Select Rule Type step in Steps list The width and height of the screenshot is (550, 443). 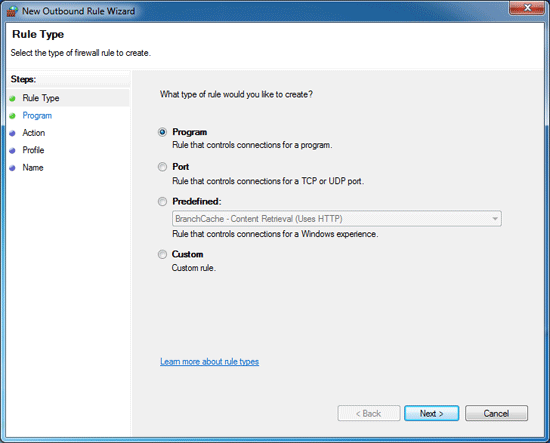(x=41, y=98)
